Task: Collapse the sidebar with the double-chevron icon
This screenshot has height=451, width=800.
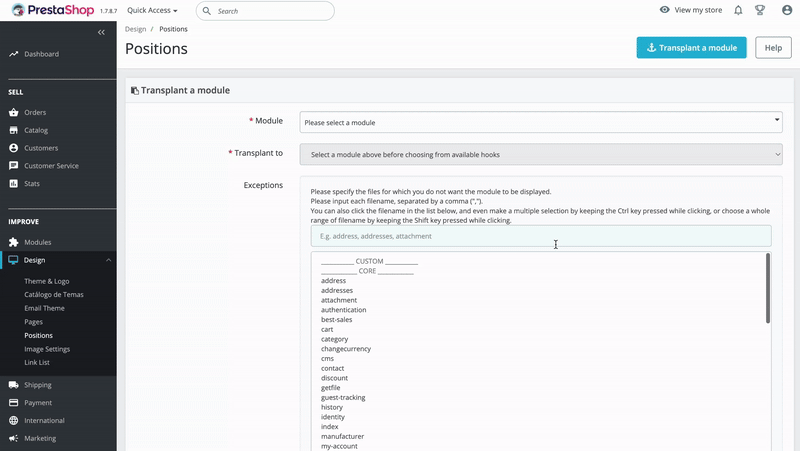Action: (101, 32)
